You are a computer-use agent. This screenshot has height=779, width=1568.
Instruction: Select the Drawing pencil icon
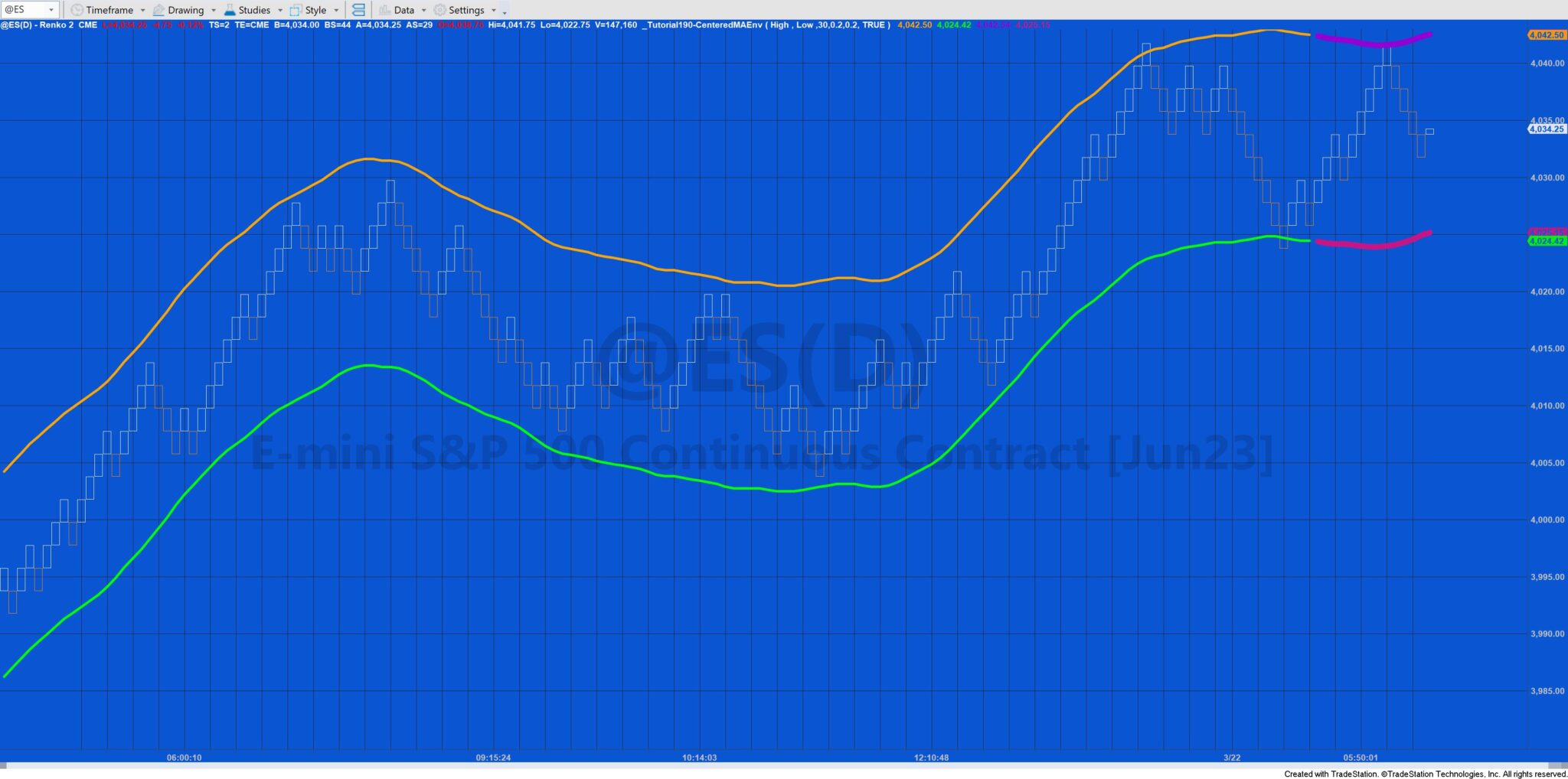click(x=158, y=9)
